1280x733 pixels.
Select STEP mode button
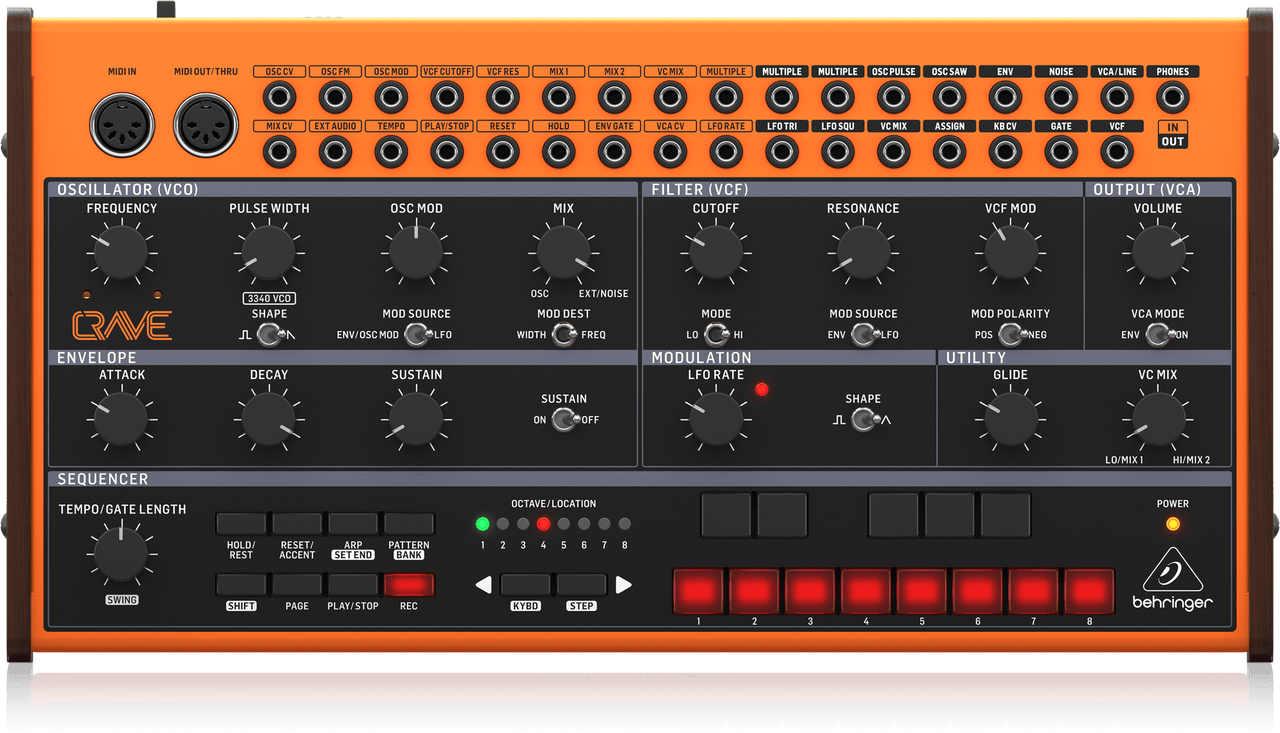(x=581, y=585)
